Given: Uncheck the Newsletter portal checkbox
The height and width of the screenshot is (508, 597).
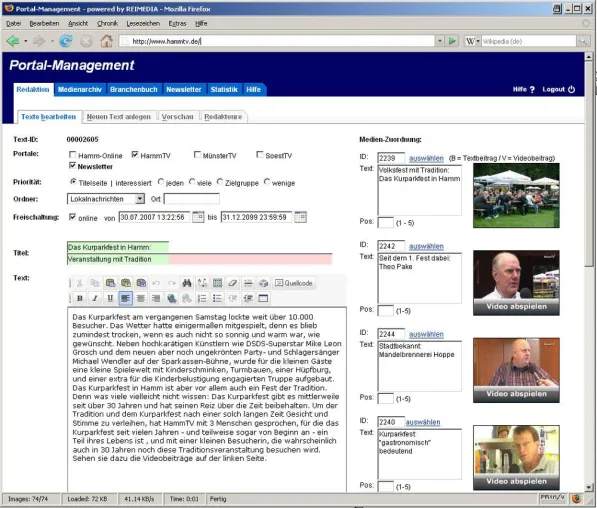Looking at the screenshot, I should [72, 165].
